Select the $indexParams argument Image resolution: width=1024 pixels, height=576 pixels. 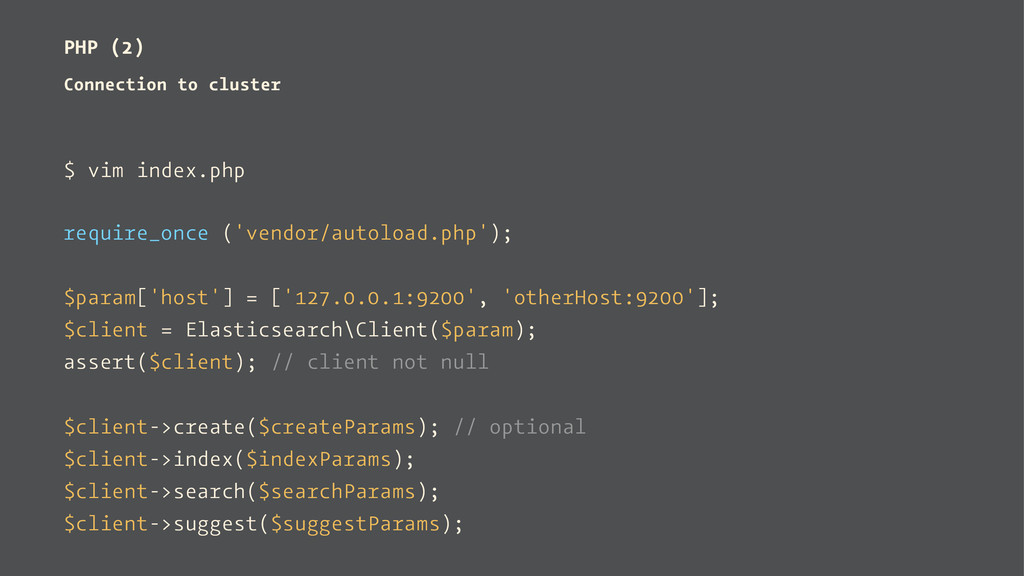click(x=319, y=459)
